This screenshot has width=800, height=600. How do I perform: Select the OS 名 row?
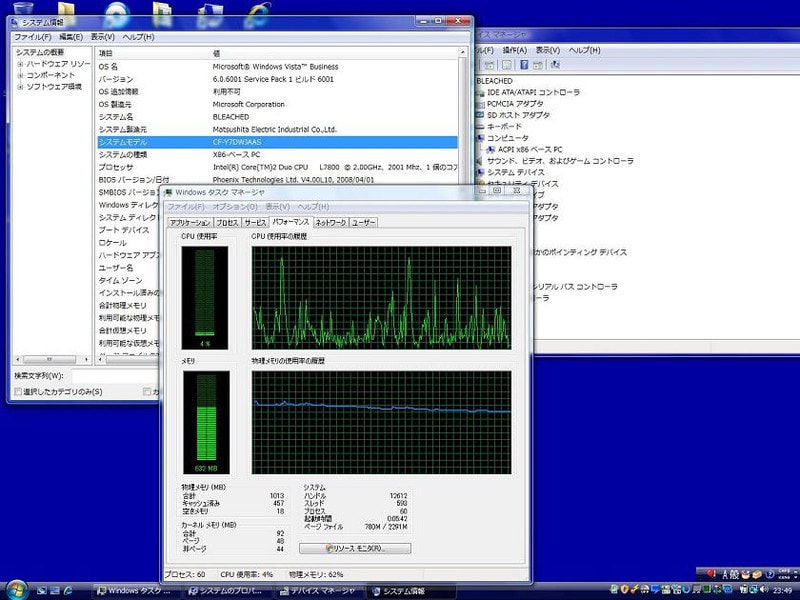(277, 67)
